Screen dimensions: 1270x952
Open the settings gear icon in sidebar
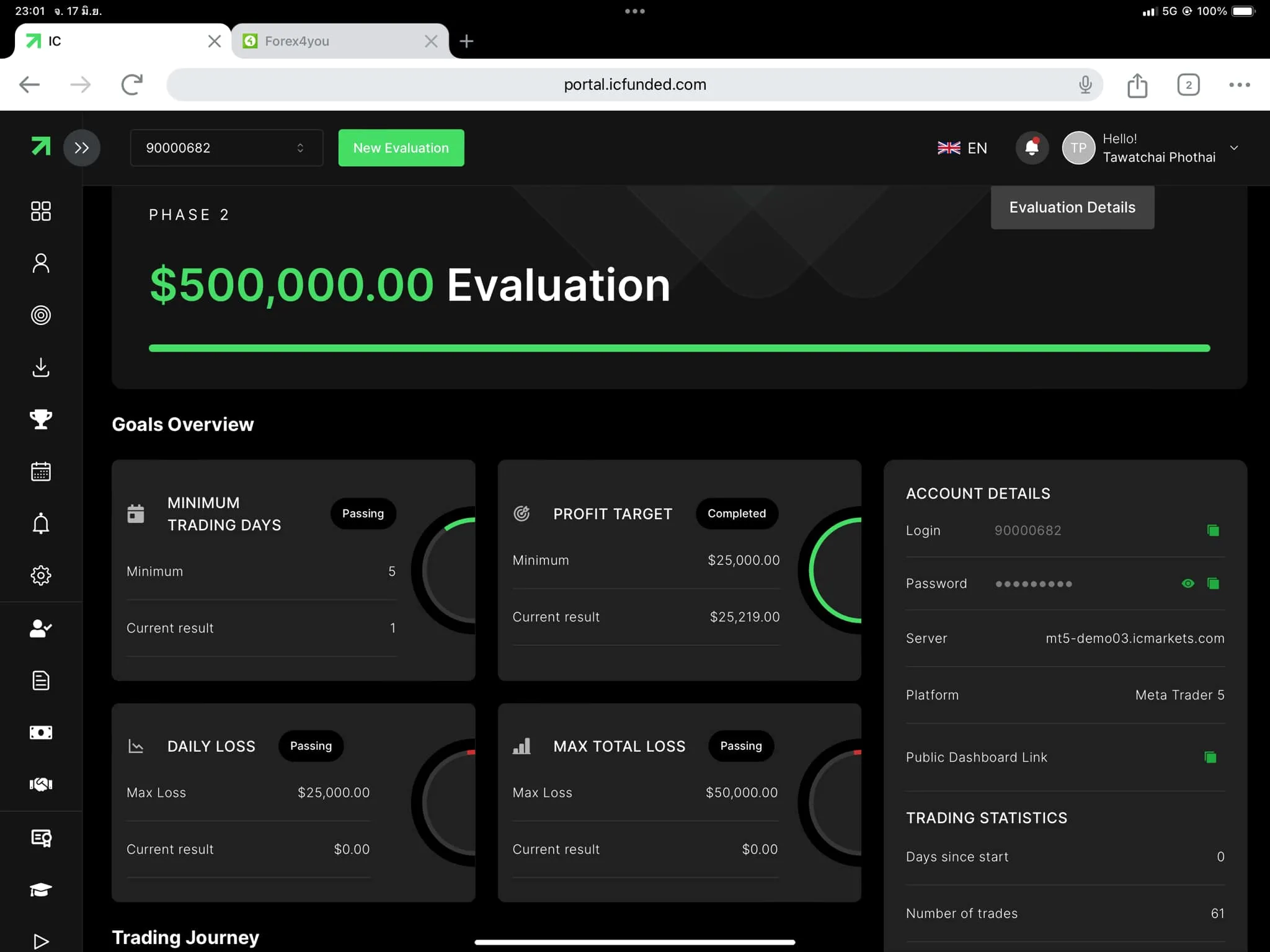point(41,576)
